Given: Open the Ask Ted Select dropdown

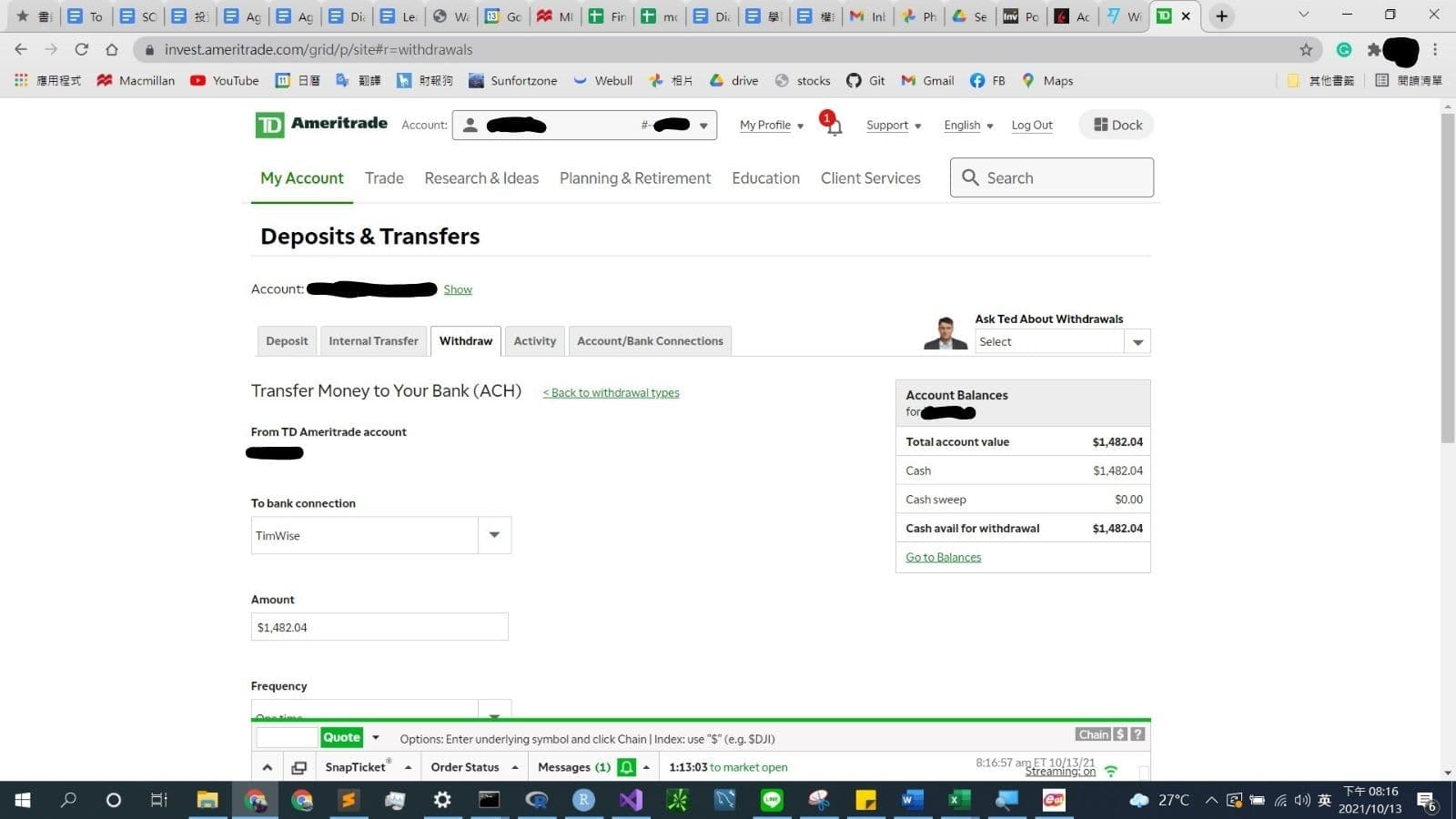Looking at the screenshot, I should [x=1137, y=342].
